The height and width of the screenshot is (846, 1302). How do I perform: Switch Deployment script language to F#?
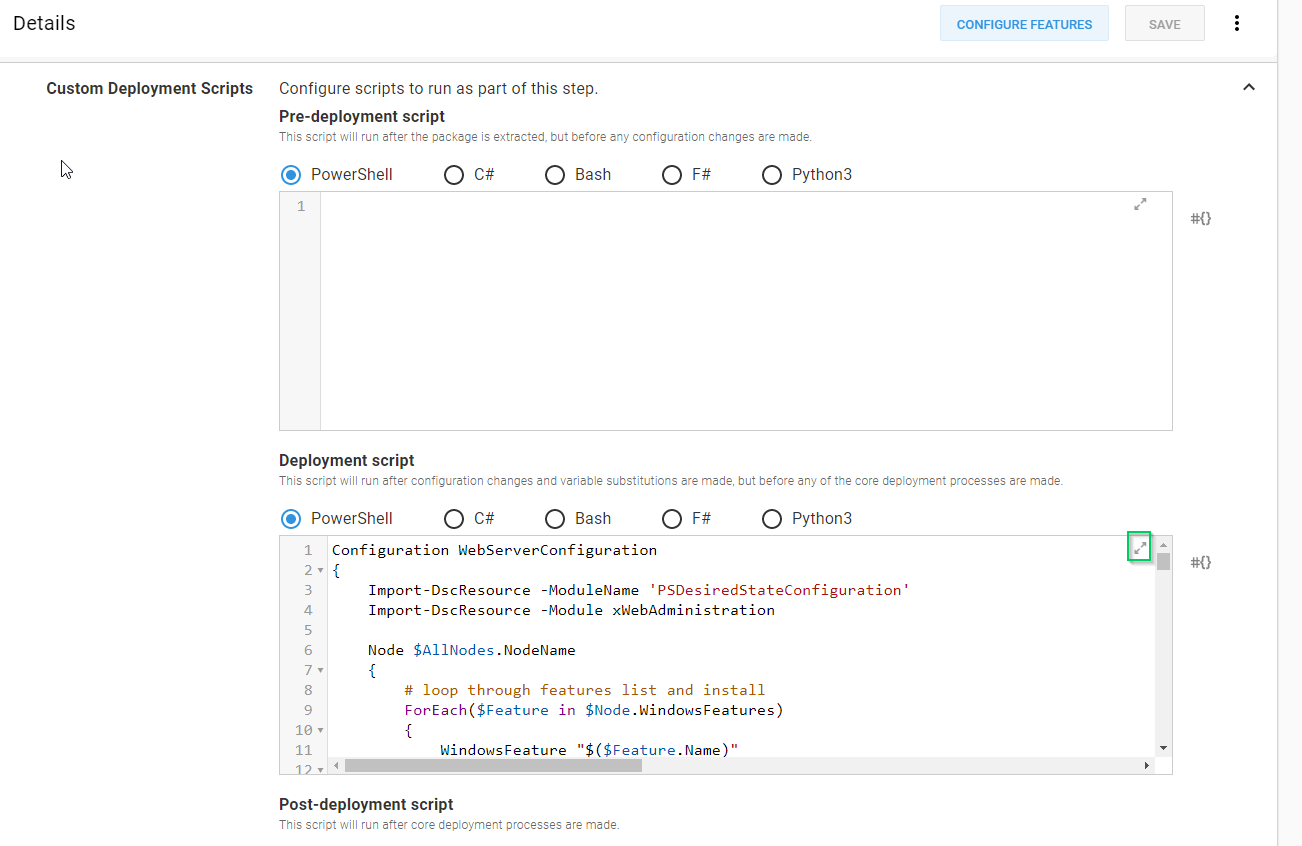(672, 519)
